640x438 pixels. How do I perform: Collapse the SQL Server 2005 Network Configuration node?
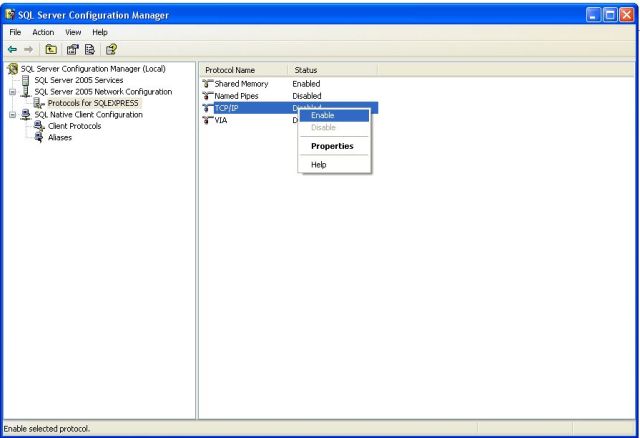point(13,92)
